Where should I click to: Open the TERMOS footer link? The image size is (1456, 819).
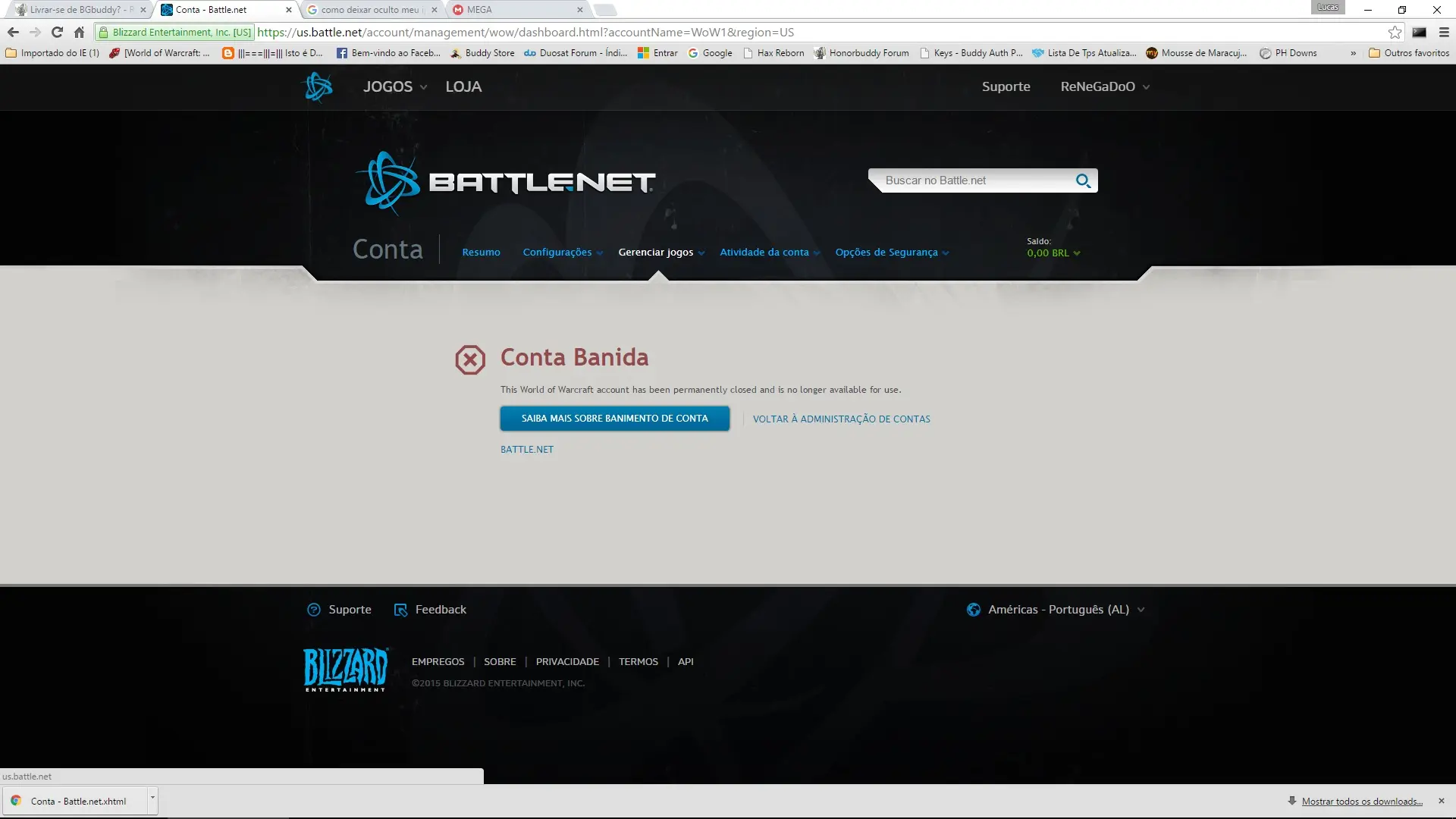tap(639, 662)
